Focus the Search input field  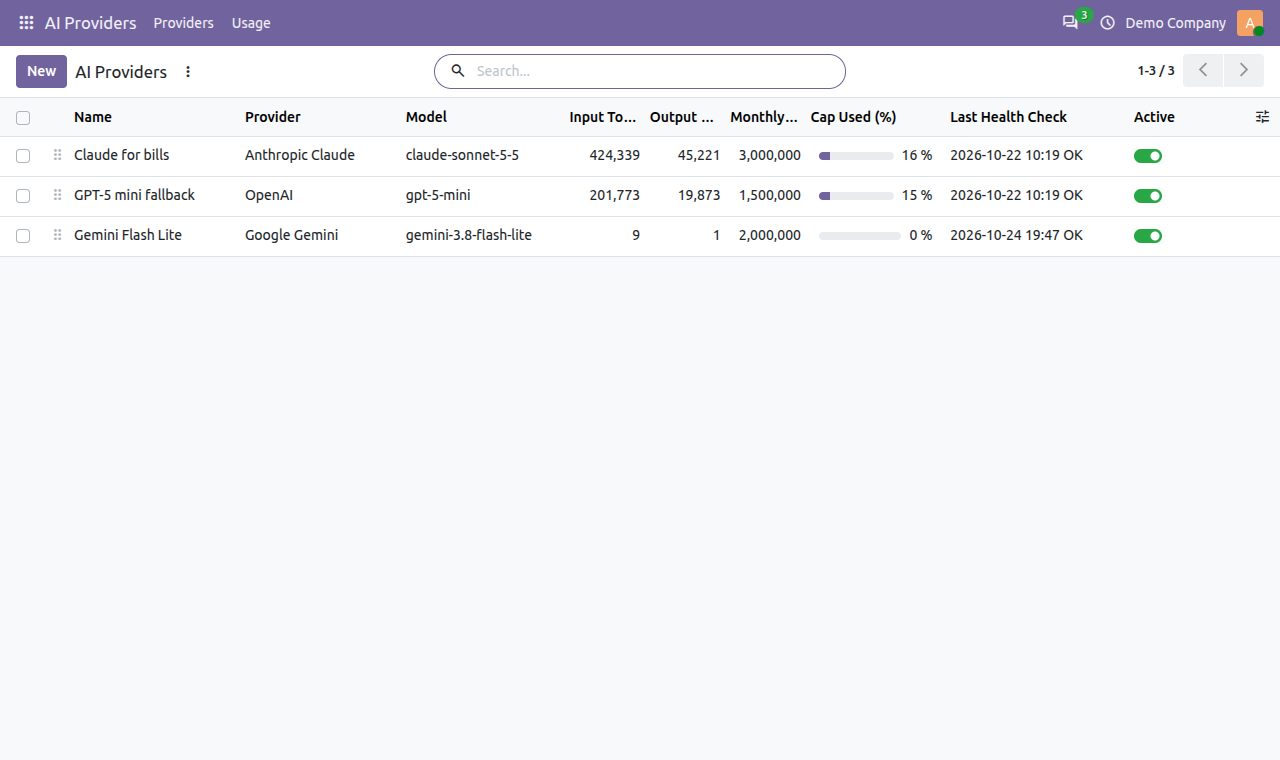point(655,71)
